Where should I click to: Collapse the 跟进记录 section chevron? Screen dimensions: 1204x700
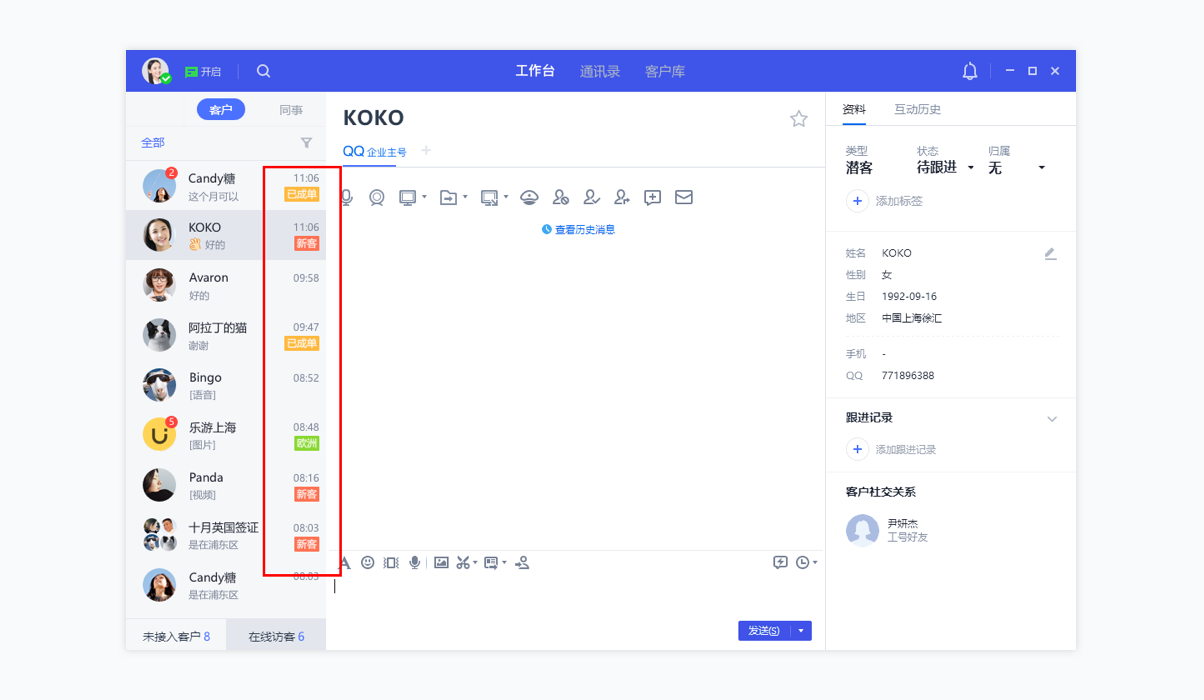[1052, 419]
